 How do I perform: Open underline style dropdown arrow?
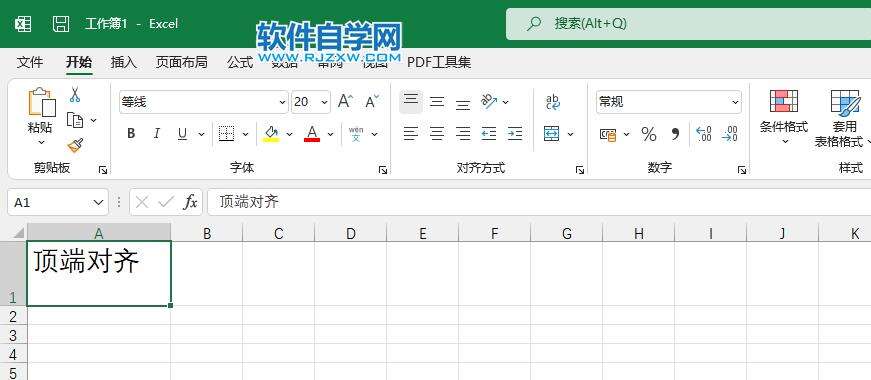[201, 134]
